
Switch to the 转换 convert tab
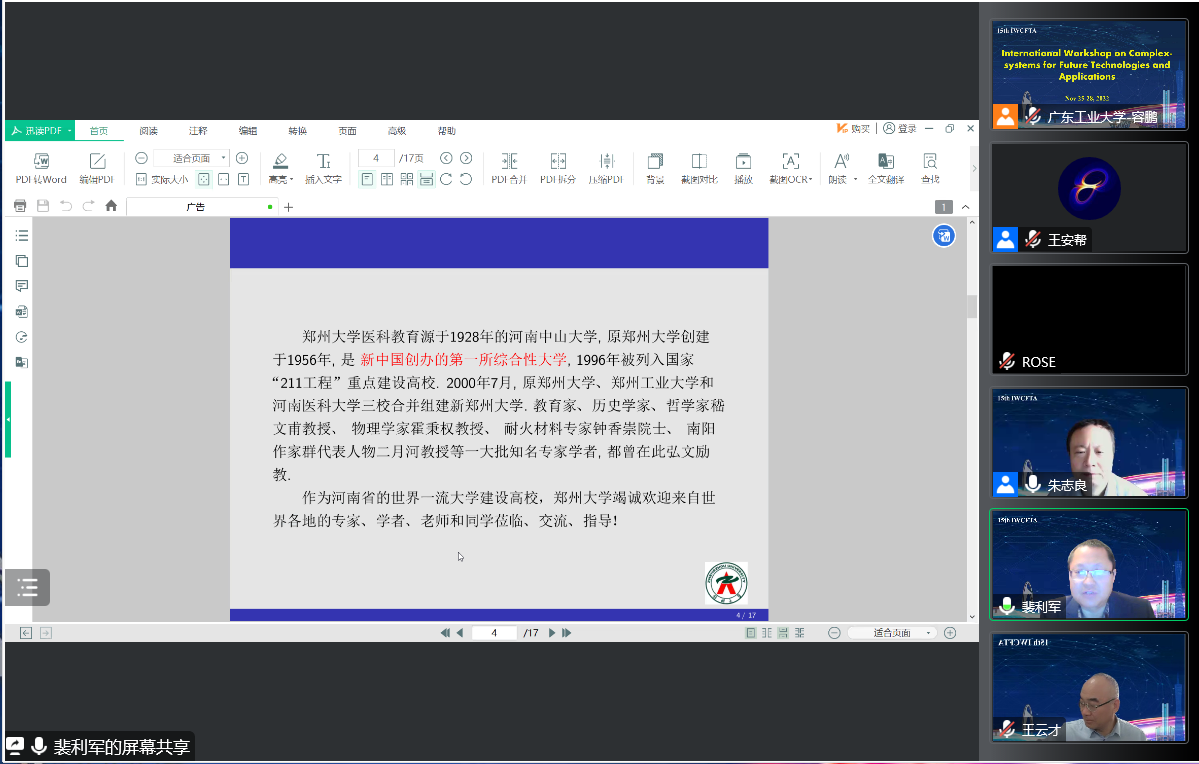[297, 131]
